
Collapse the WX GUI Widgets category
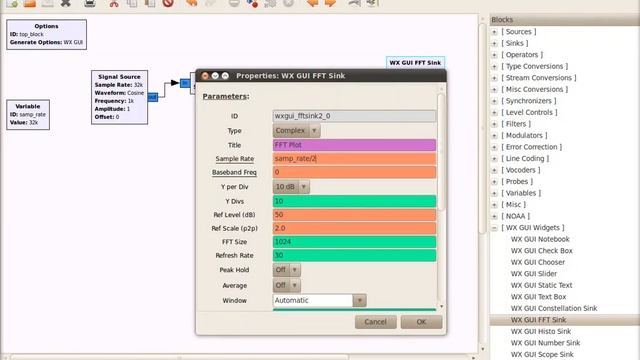[494, 228]
